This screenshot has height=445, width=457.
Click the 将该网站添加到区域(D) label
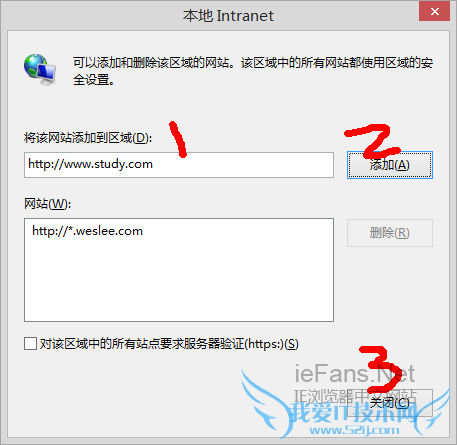88,137
